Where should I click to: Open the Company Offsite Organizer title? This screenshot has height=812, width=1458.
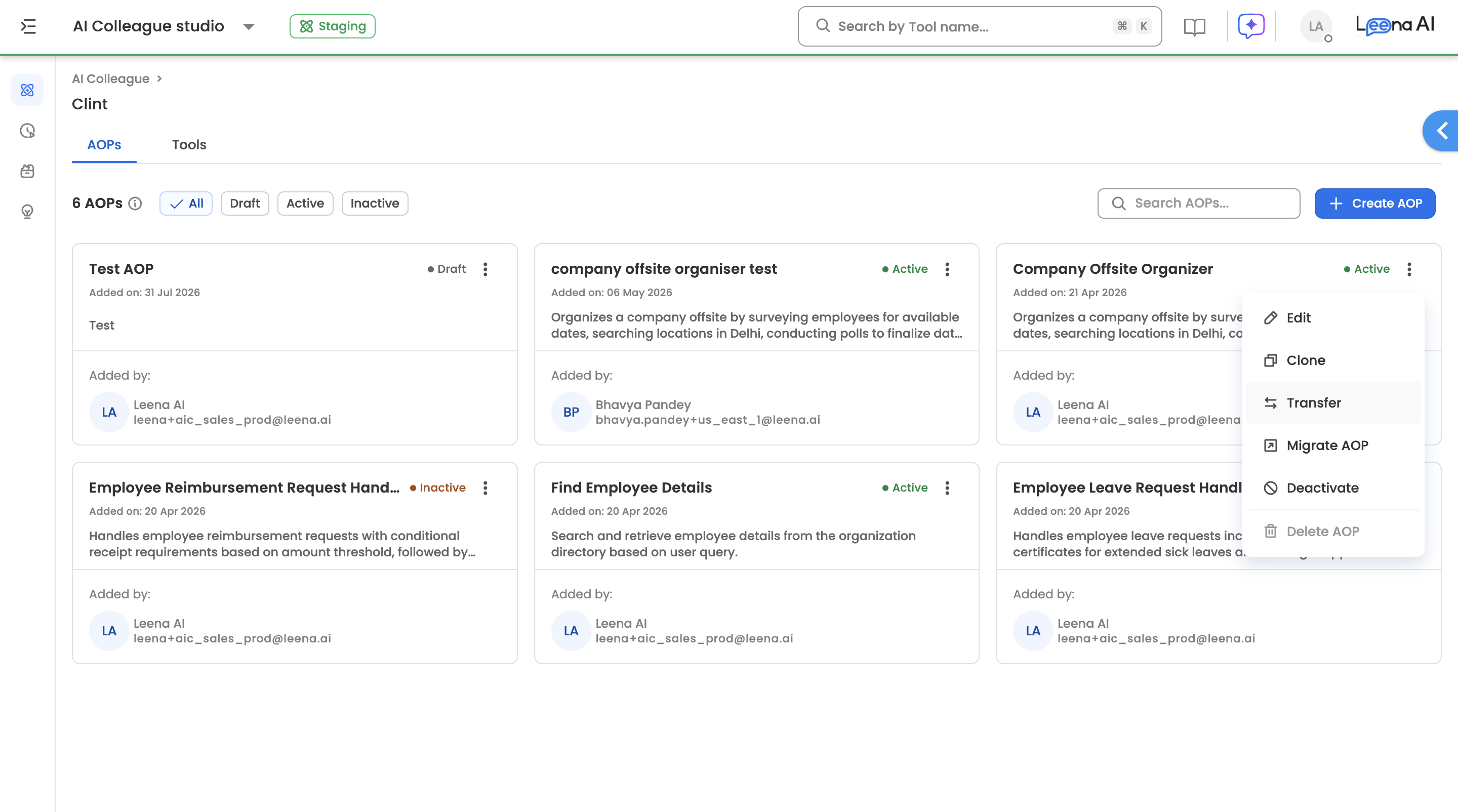pos(1113,269)
